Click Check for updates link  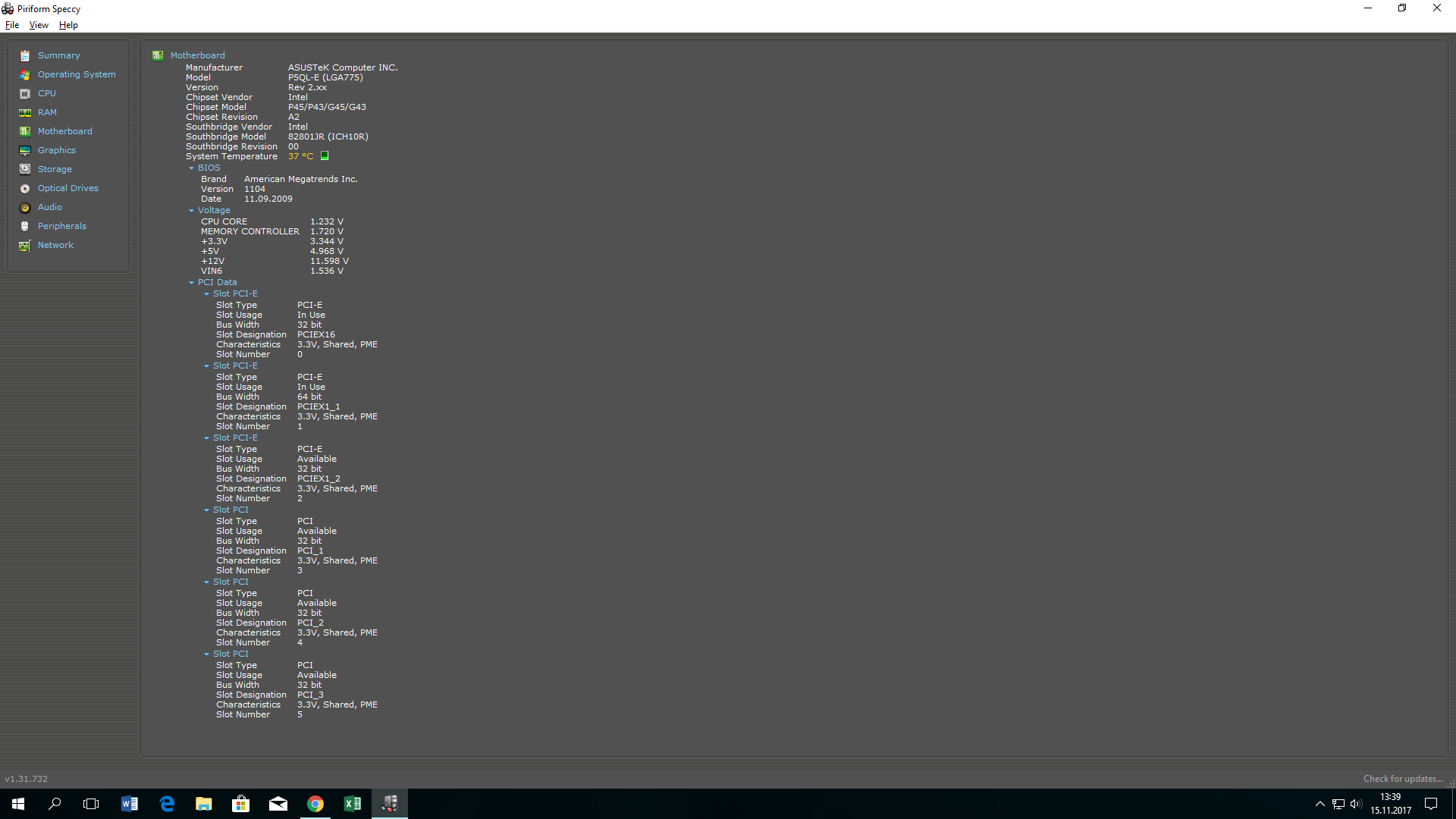coord(1402,779)
